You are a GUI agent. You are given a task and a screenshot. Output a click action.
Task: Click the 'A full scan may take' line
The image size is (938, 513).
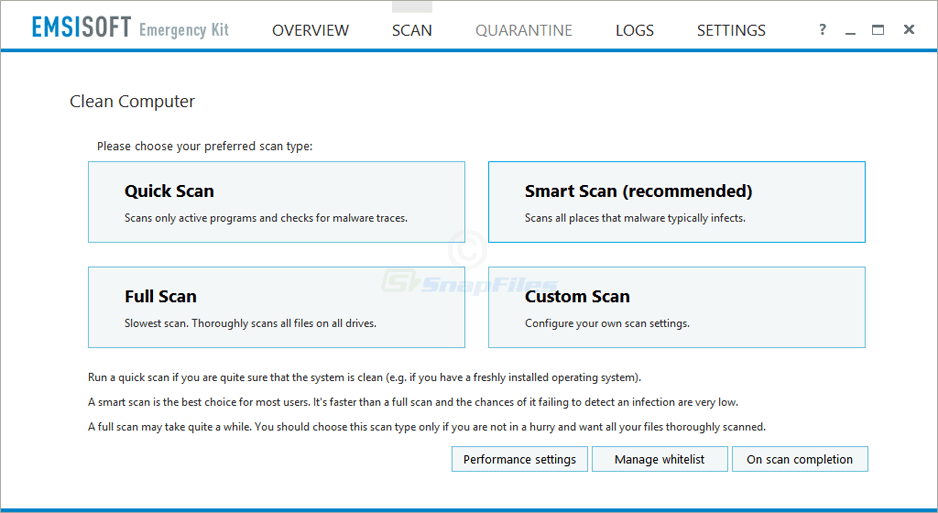pos(427,427)
